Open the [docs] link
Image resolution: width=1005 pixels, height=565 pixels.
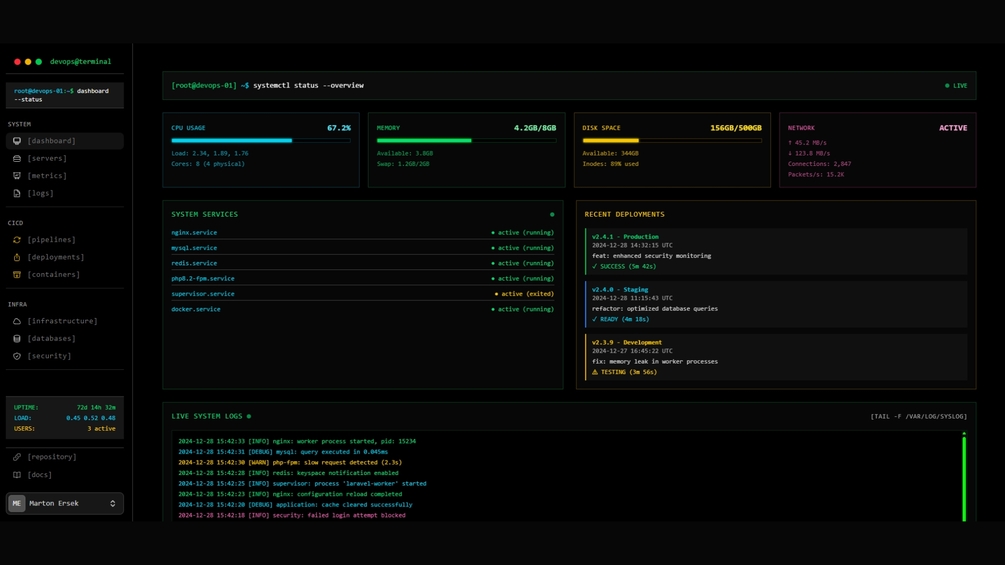pos(65,475)
